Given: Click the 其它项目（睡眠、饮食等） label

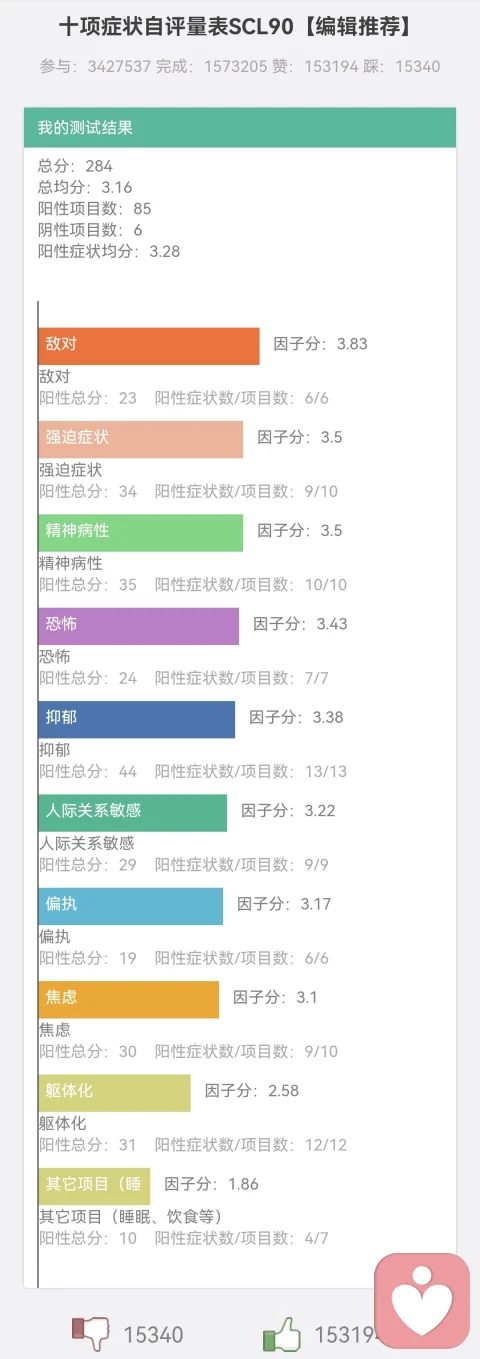Looking at the screenshot, I should tap(130, 1217).
